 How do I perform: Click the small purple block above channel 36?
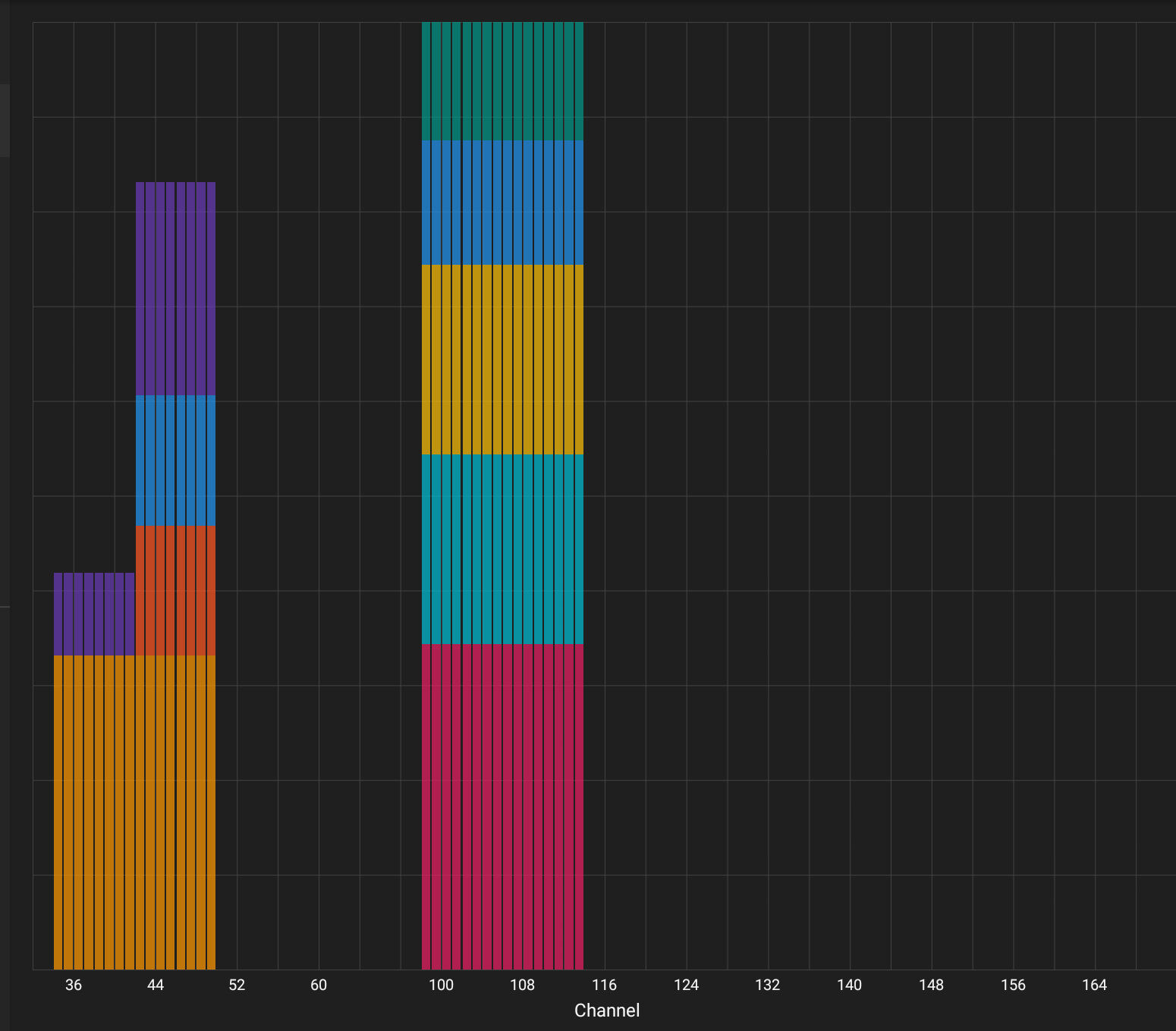click(x=94, y=614)
